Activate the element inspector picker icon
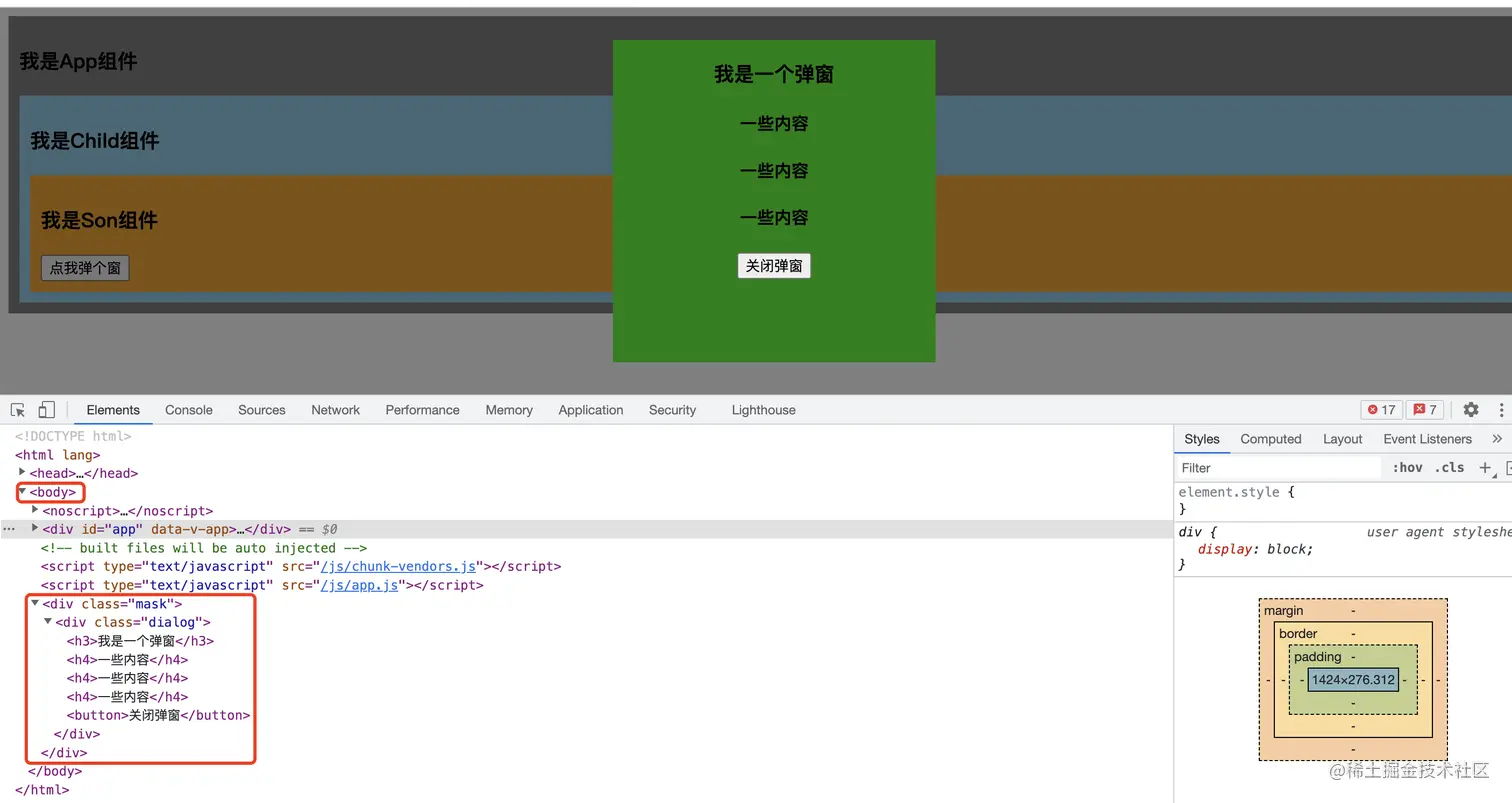Screen dimensions: 1512x803 tap(18, 410)
